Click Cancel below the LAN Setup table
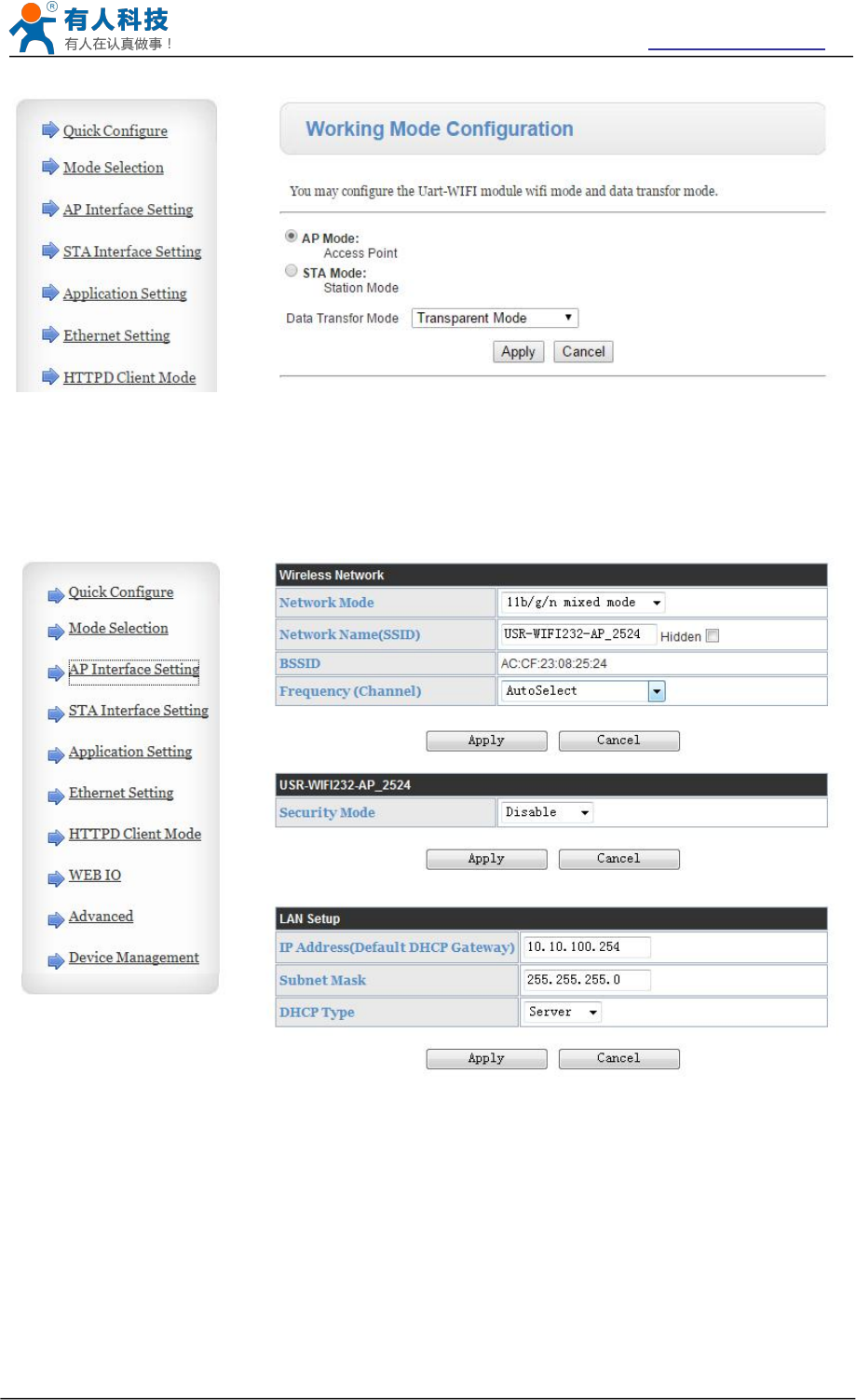The image size is (856, 1400). point(618,1059)
